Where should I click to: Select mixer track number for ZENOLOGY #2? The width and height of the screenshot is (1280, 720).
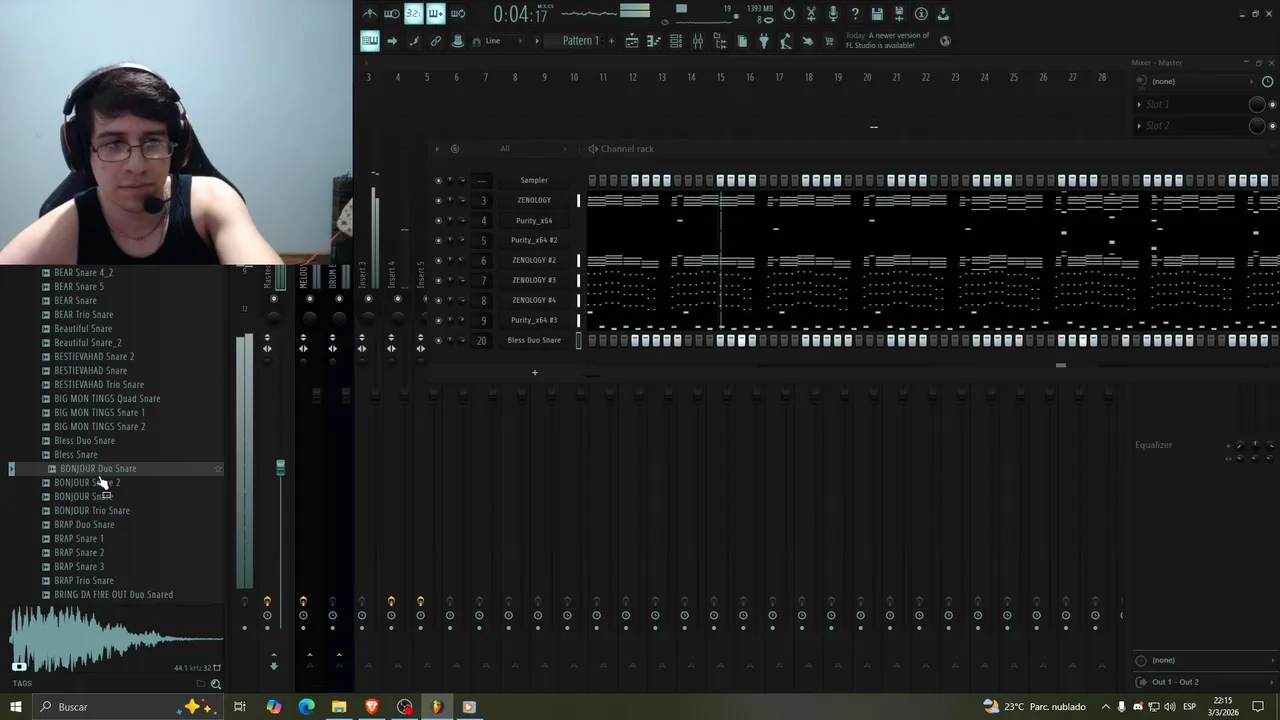click(482, 260)
